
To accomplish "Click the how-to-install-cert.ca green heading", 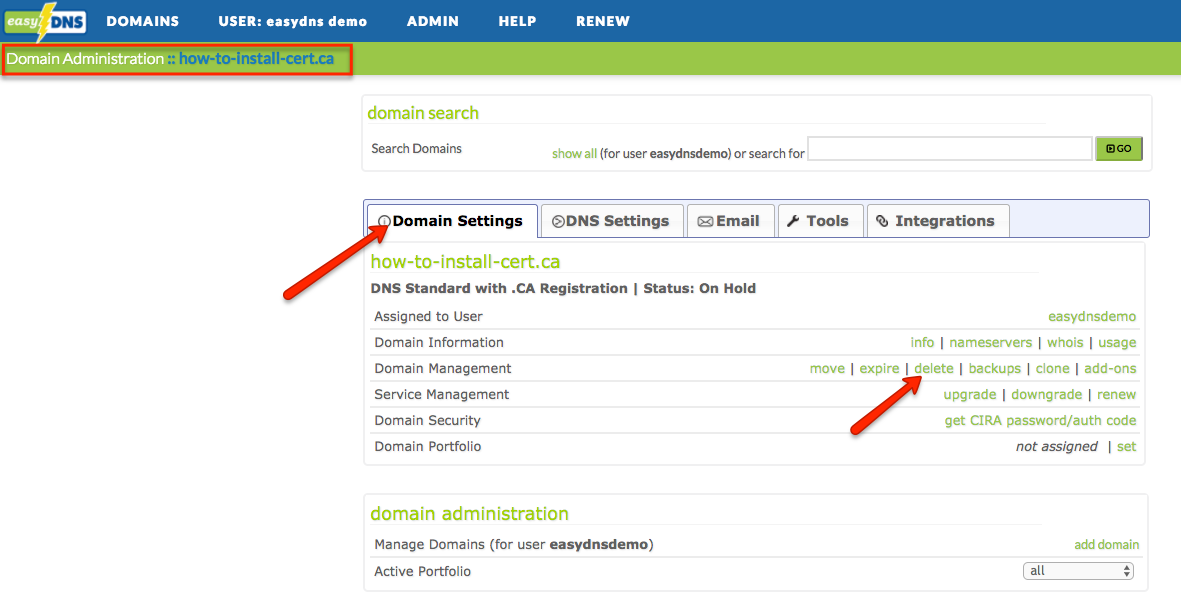I will click(465, 261).
